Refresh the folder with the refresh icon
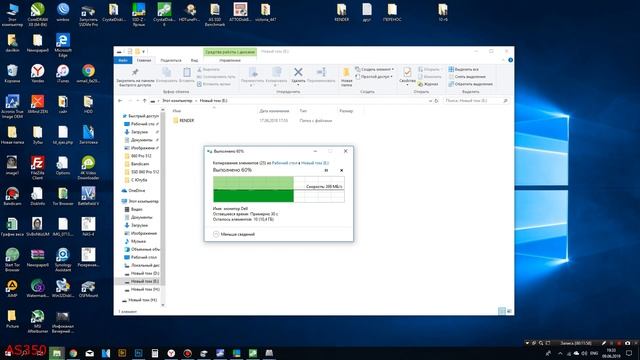This screenshot has width=640, height=360. [436, 100]
